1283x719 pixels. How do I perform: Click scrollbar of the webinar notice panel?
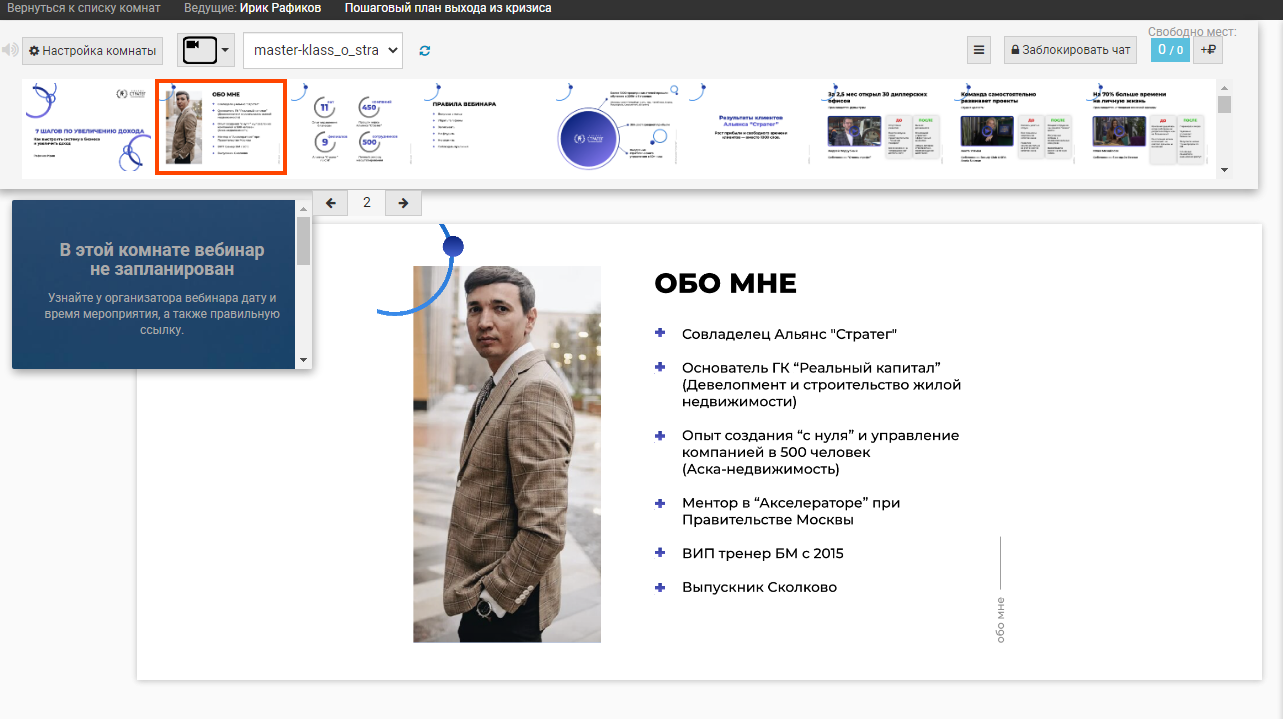(303, 243)
